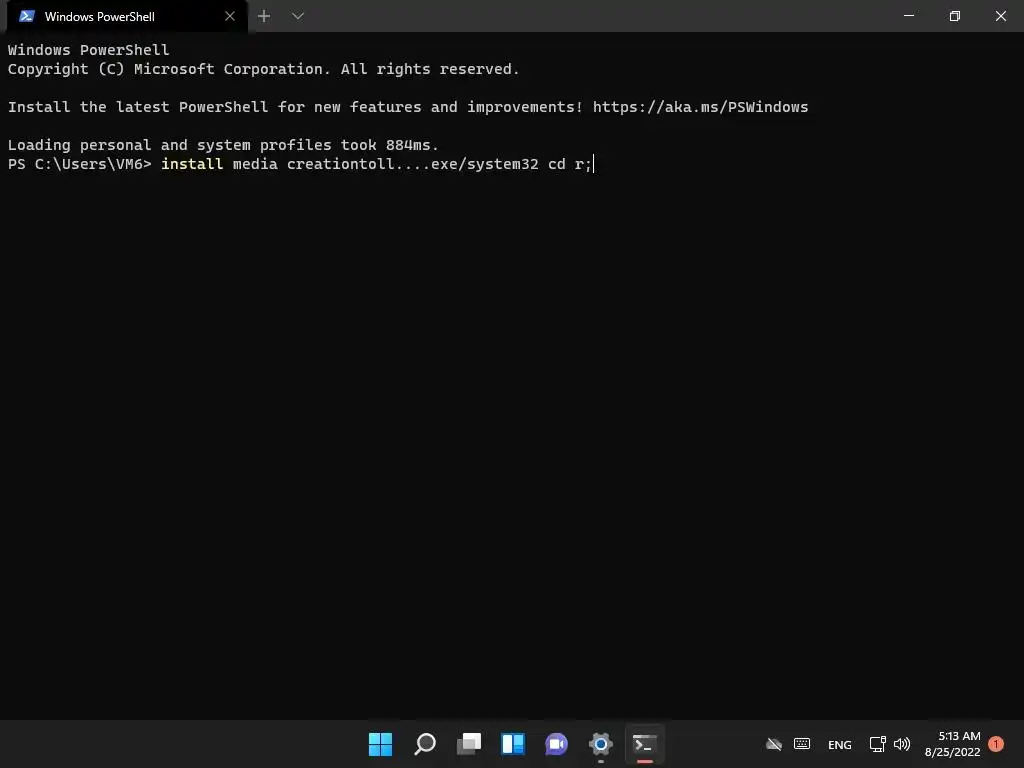Open the Windows Start menu
The height and width of the screenshot is (768, 1024).
(x=381, y=744)
